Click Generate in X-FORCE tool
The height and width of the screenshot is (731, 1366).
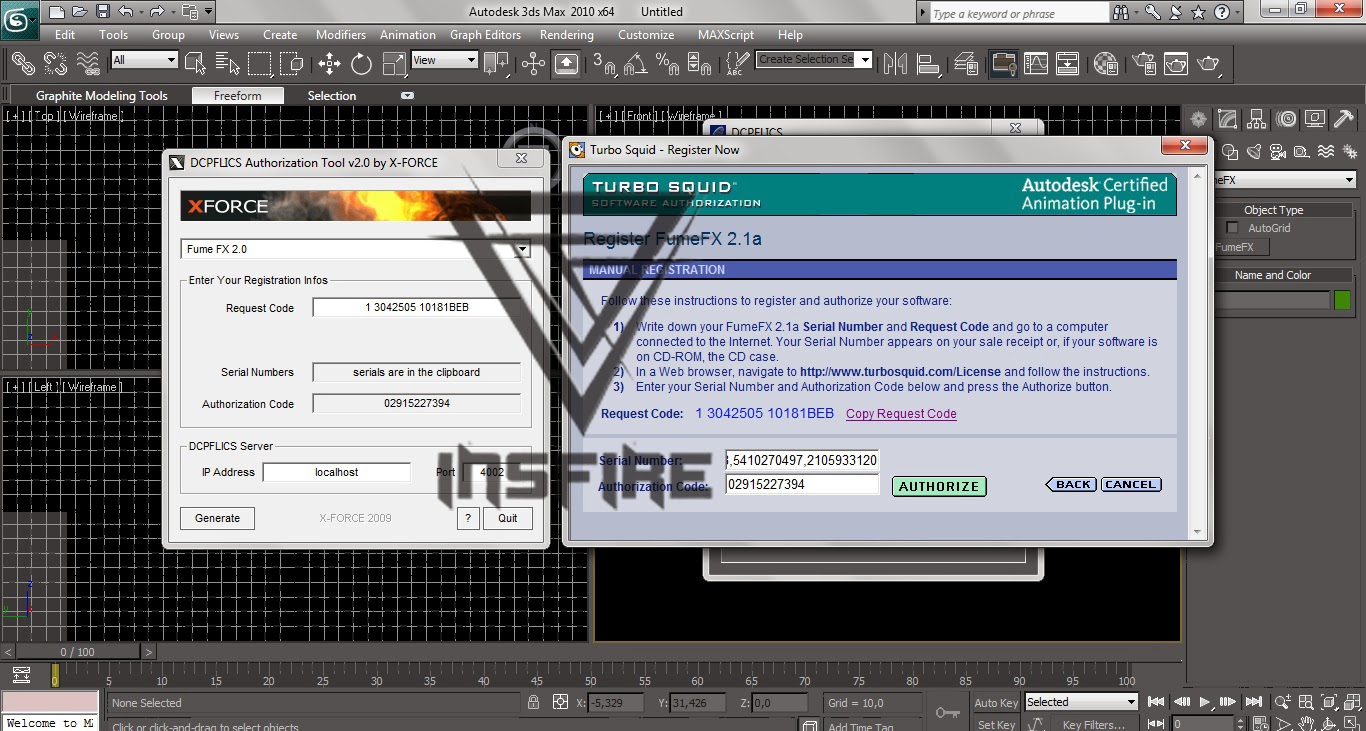click(218, 518)
